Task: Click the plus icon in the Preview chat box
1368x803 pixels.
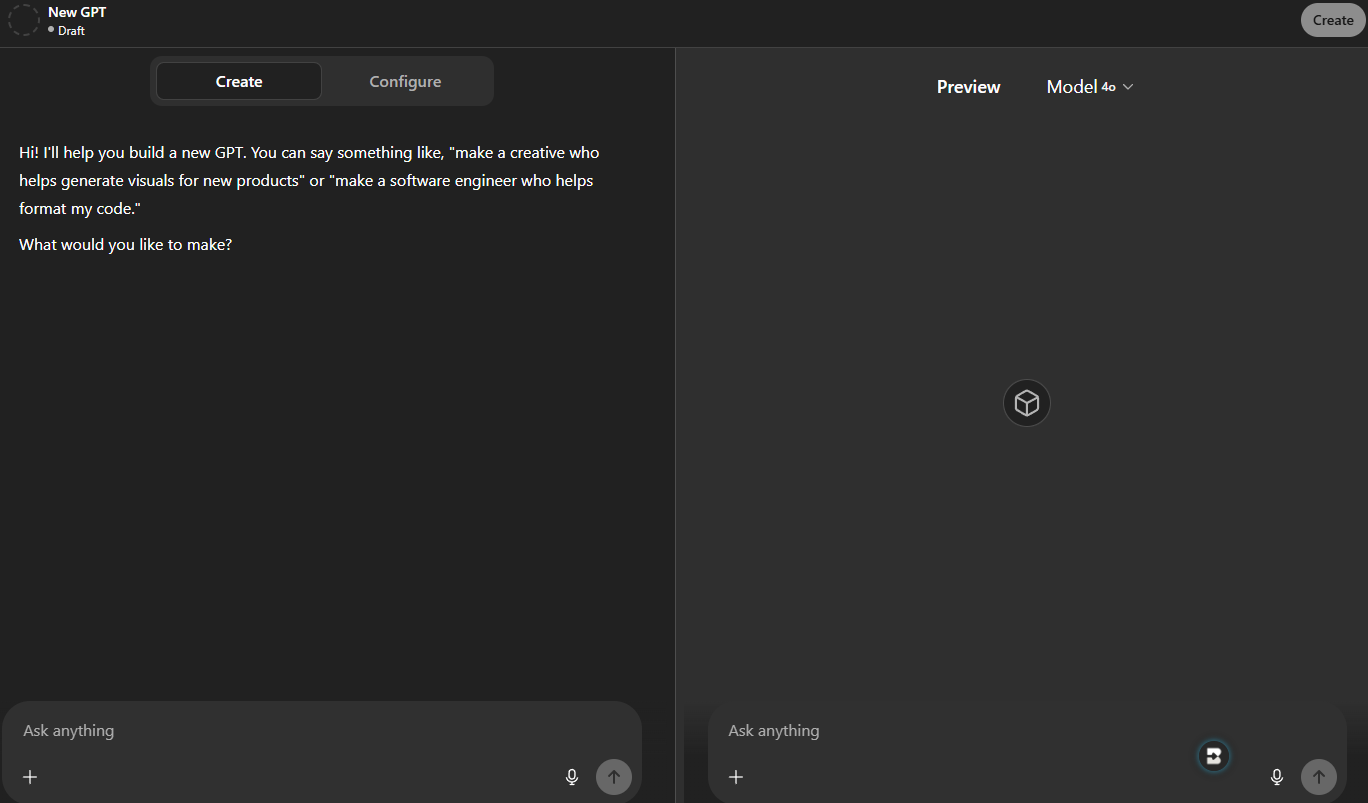Action: (x=736, y=777)
